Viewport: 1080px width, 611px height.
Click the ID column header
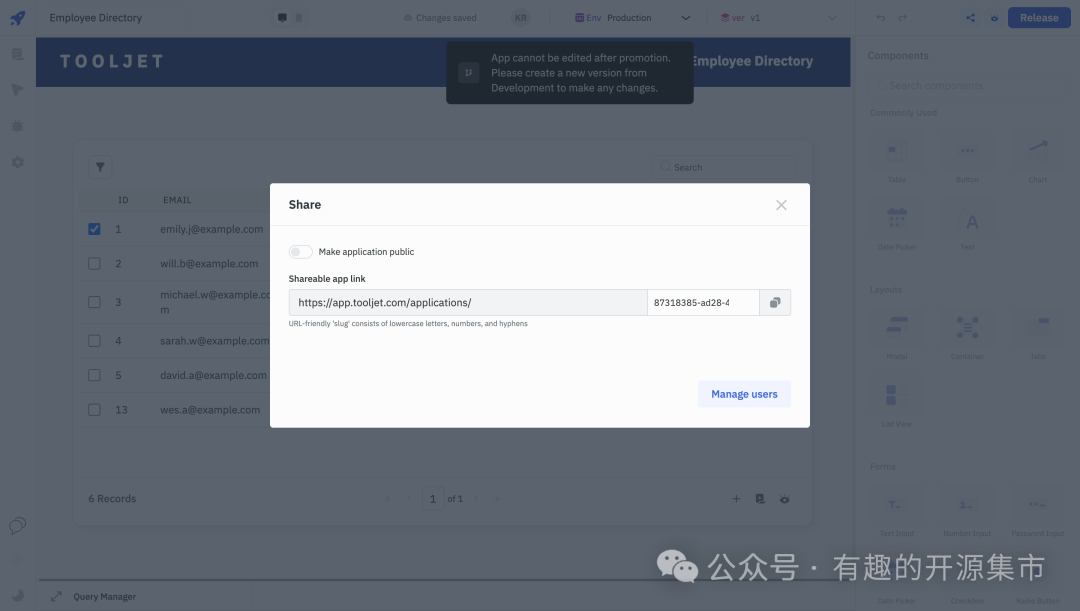(x=123, y=200)
